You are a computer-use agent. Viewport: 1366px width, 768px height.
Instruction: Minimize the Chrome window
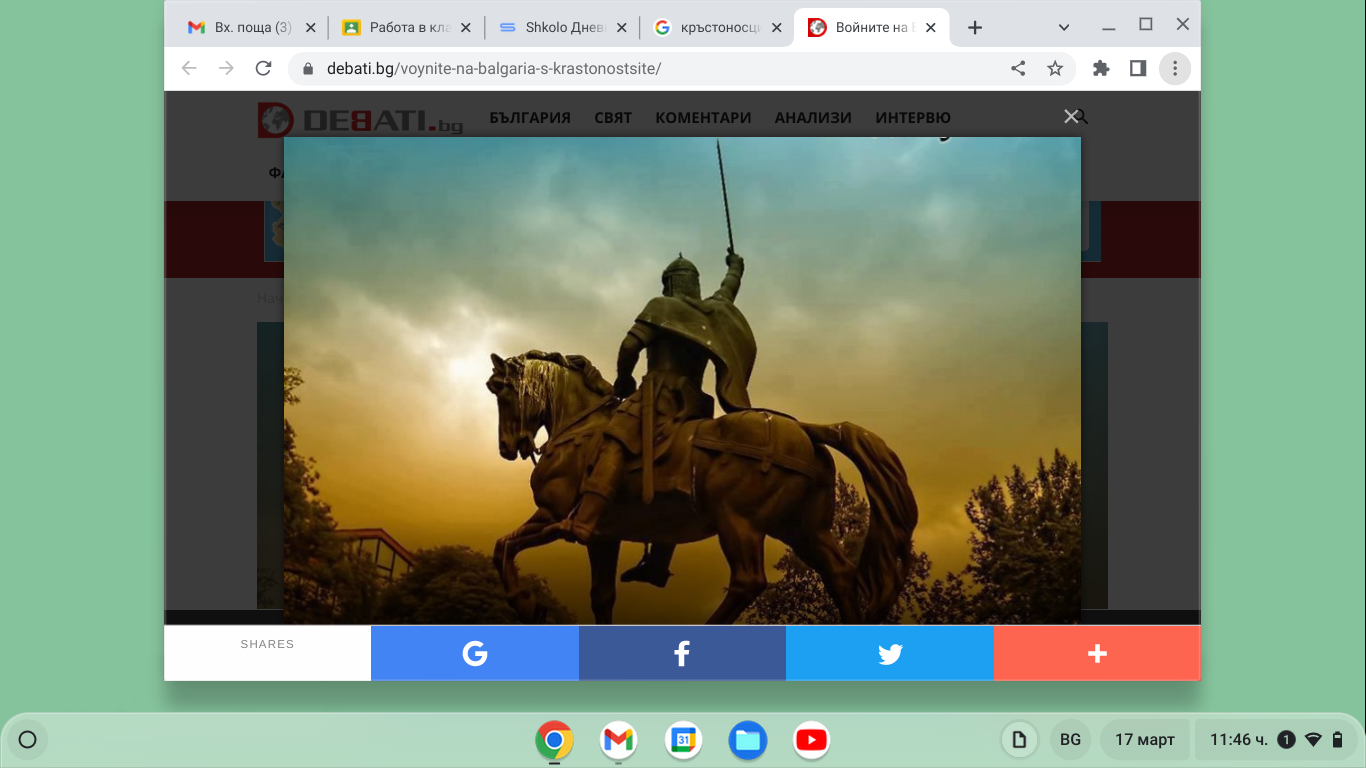click(1108, 26)
